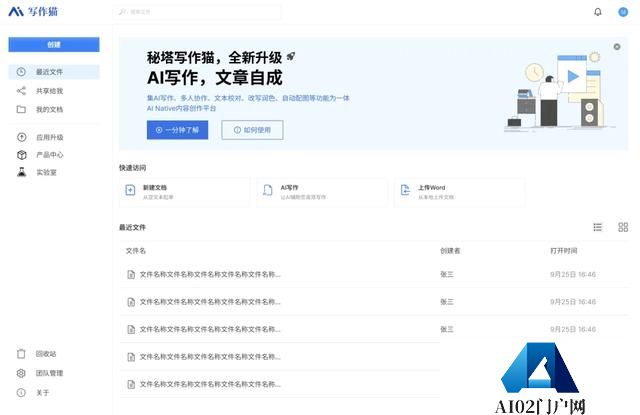The width and height of the screenshot is (640, 415).
Task: Click the 上传Word quick access card
Action: click(x=460, y=192)
